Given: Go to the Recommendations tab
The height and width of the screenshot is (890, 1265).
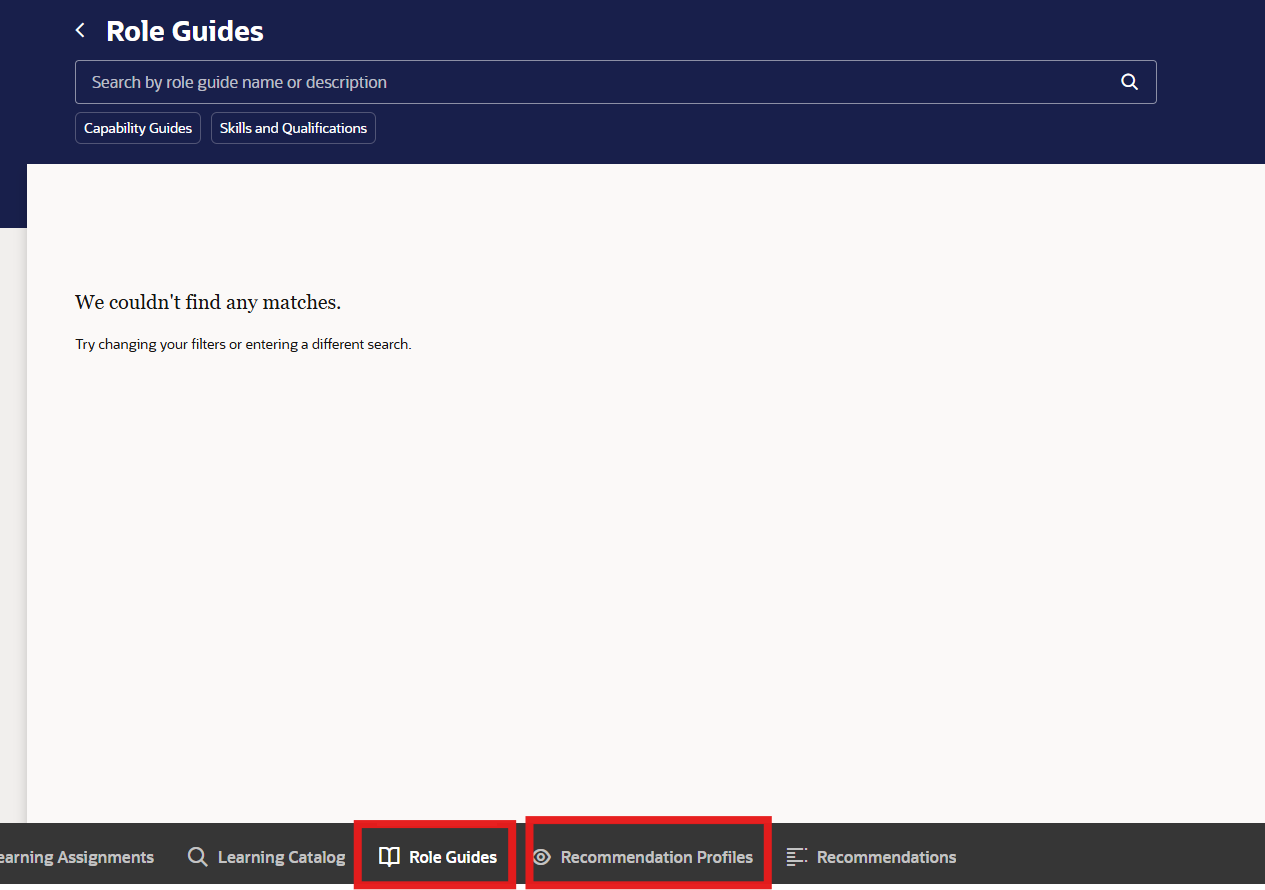Looking at the screenshot, I should click(x=871, y=857).
